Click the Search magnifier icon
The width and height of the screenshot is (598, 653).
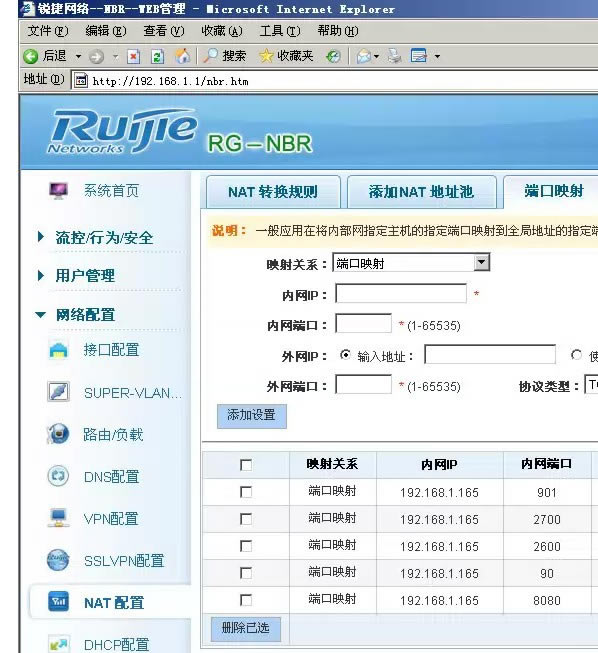[x=210, y=56]
